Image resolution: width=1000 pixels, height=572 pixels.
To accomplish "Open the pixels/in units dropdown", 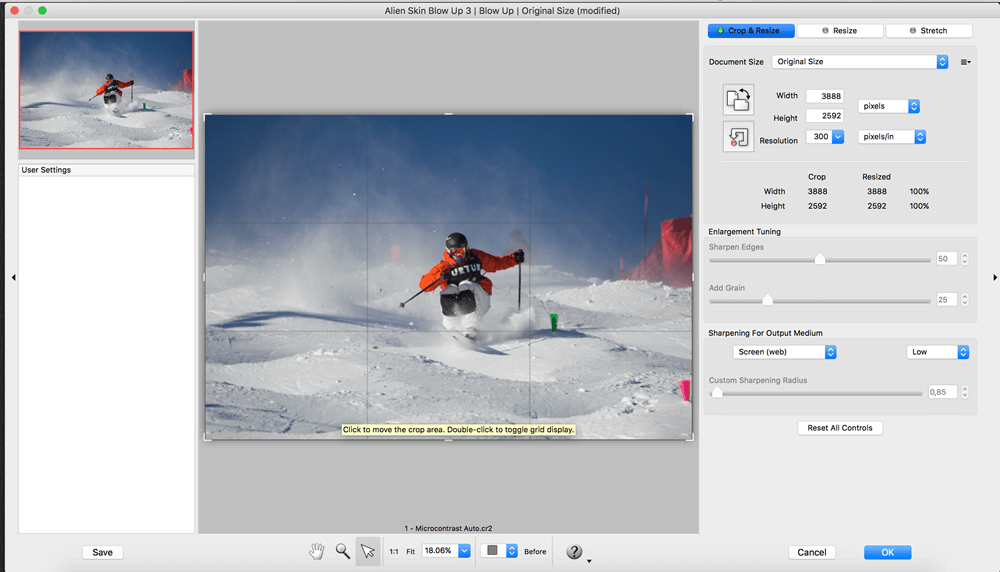I will (x=892, y=136).
